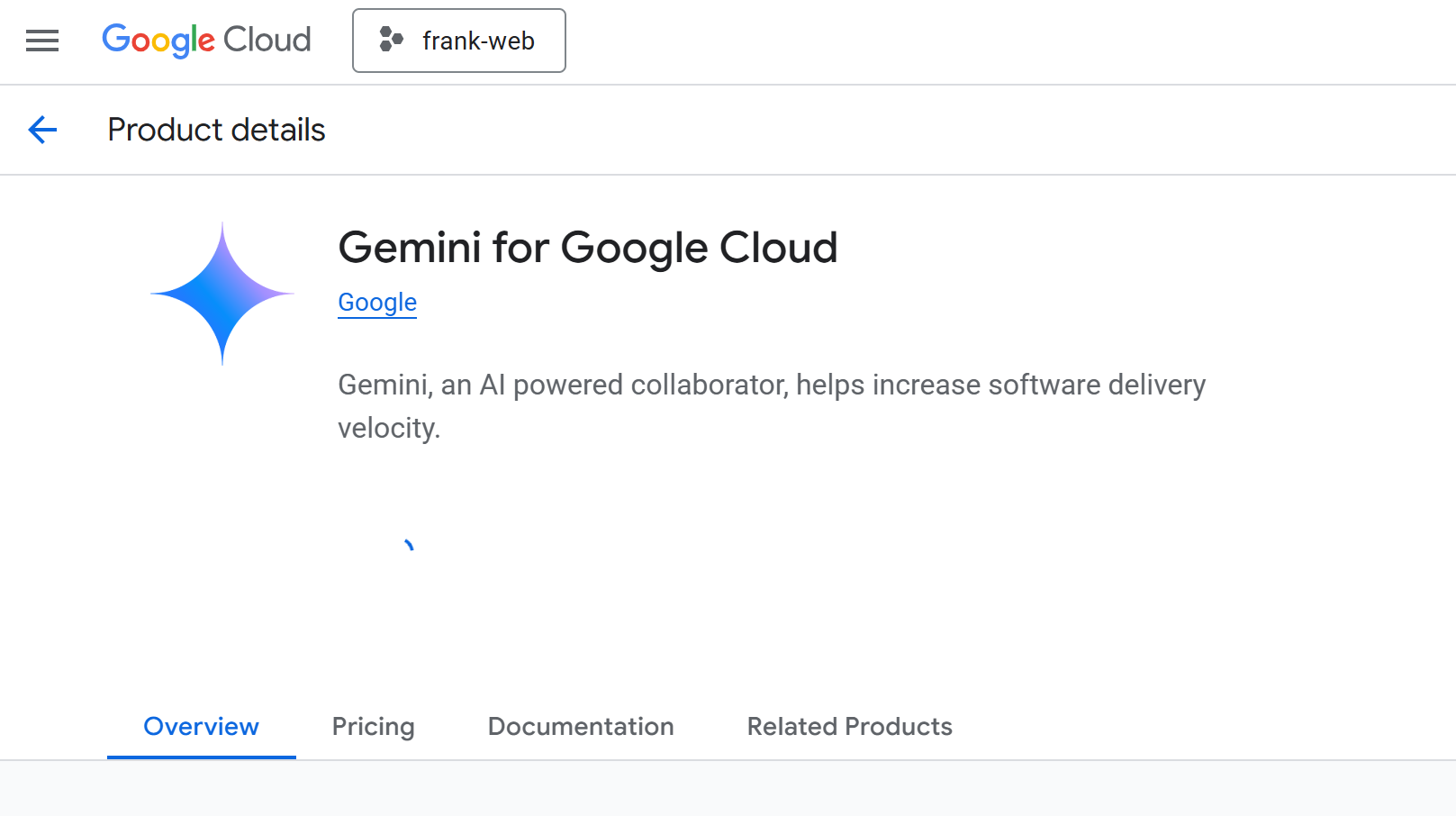Click the Gemini description text

click(772, 406)
